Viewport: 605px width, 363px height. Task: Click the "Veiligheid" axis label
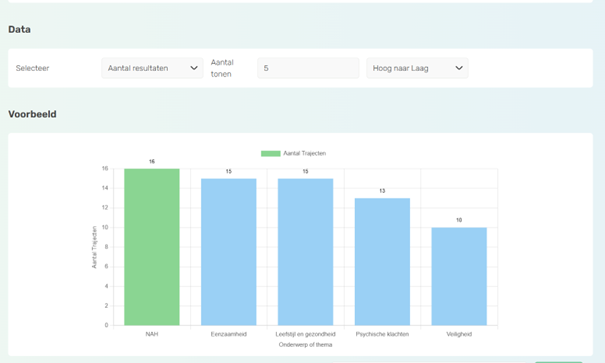pos(459,334)
